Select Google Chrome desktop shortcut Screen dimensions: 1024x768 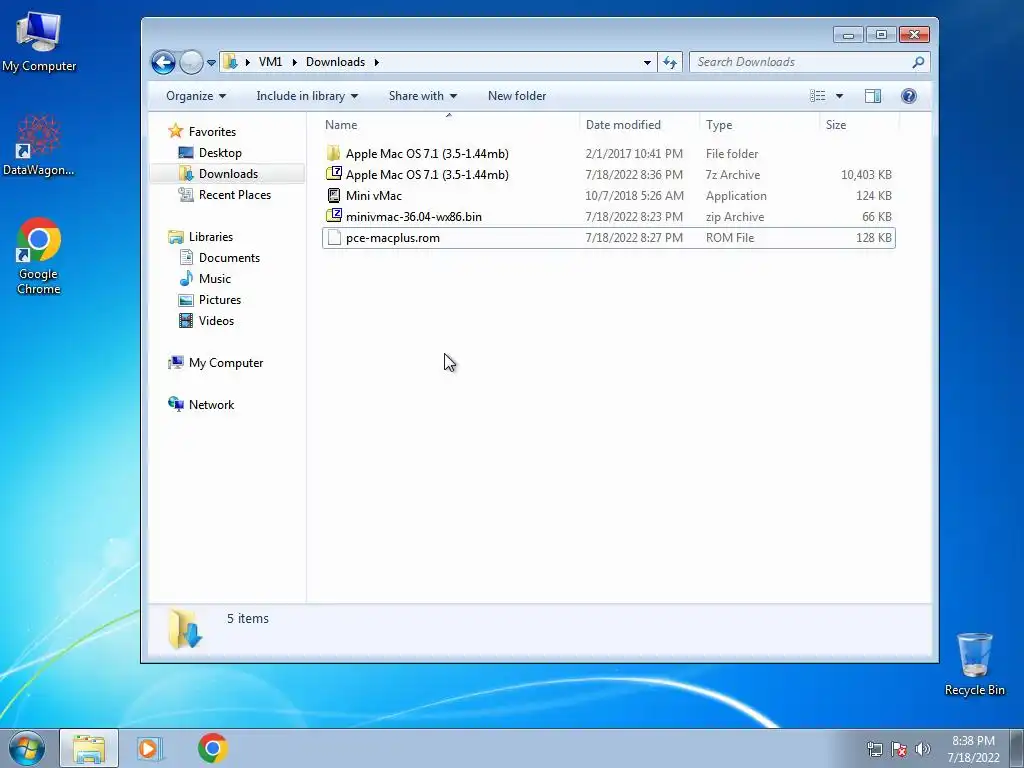(39, 256)
